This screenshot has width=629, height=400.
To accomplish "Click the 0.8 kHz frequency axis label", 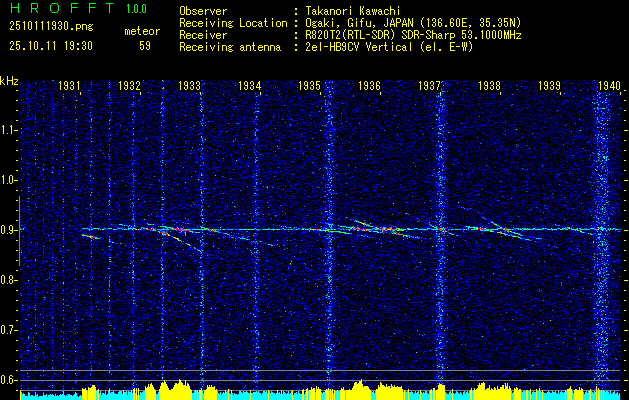I will coord(7,280).
